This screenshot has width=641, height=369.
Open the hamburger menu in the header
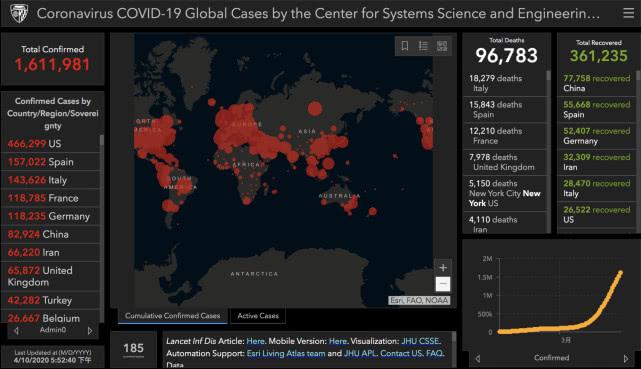point(628,13)
